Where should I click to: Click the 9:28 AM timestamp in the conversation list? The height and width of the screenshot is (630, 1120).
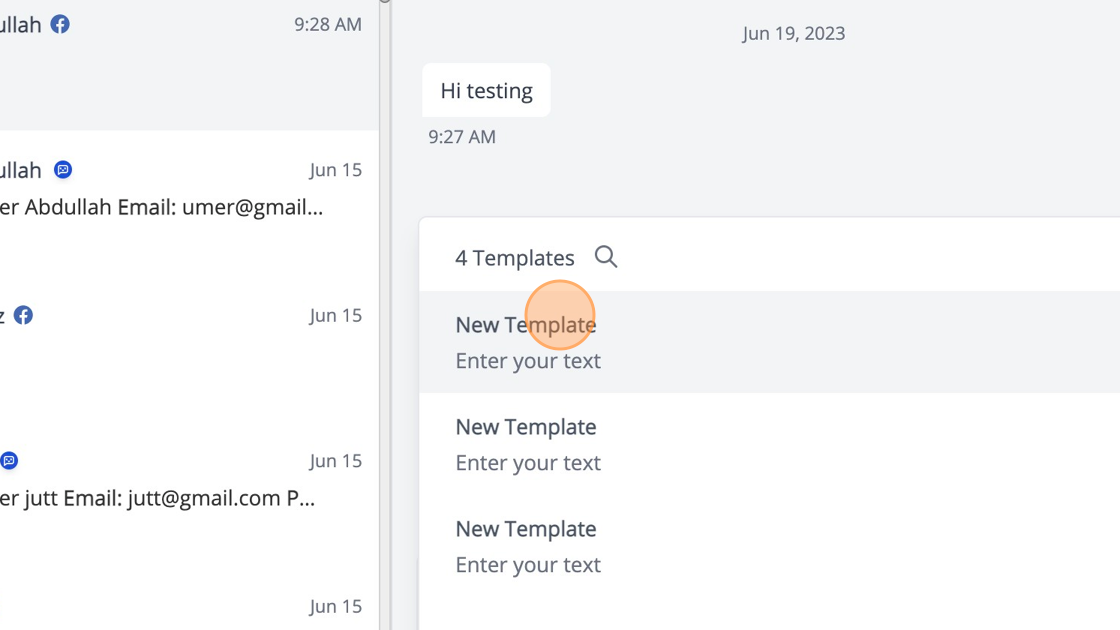point(328,25)
